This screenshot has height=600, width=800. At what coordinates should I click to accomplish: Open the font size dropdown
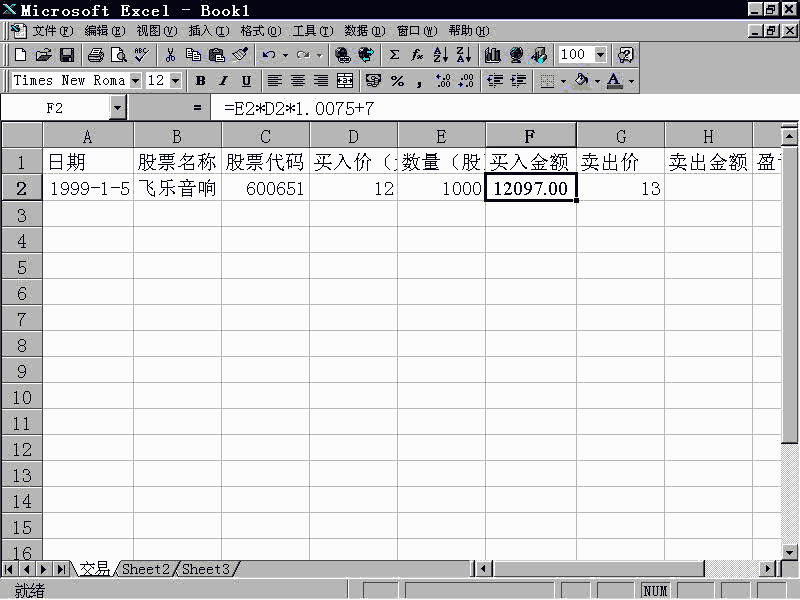tap(177, 80)
